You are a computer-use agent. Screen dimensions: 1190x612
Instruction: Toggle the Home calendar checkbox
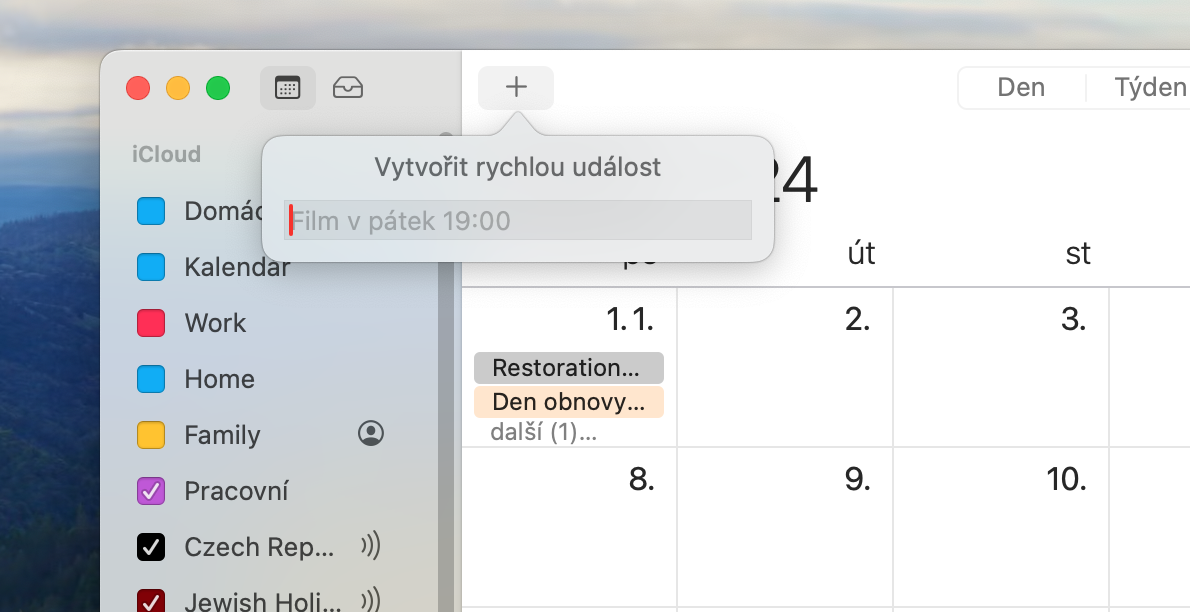coord(151,379)
